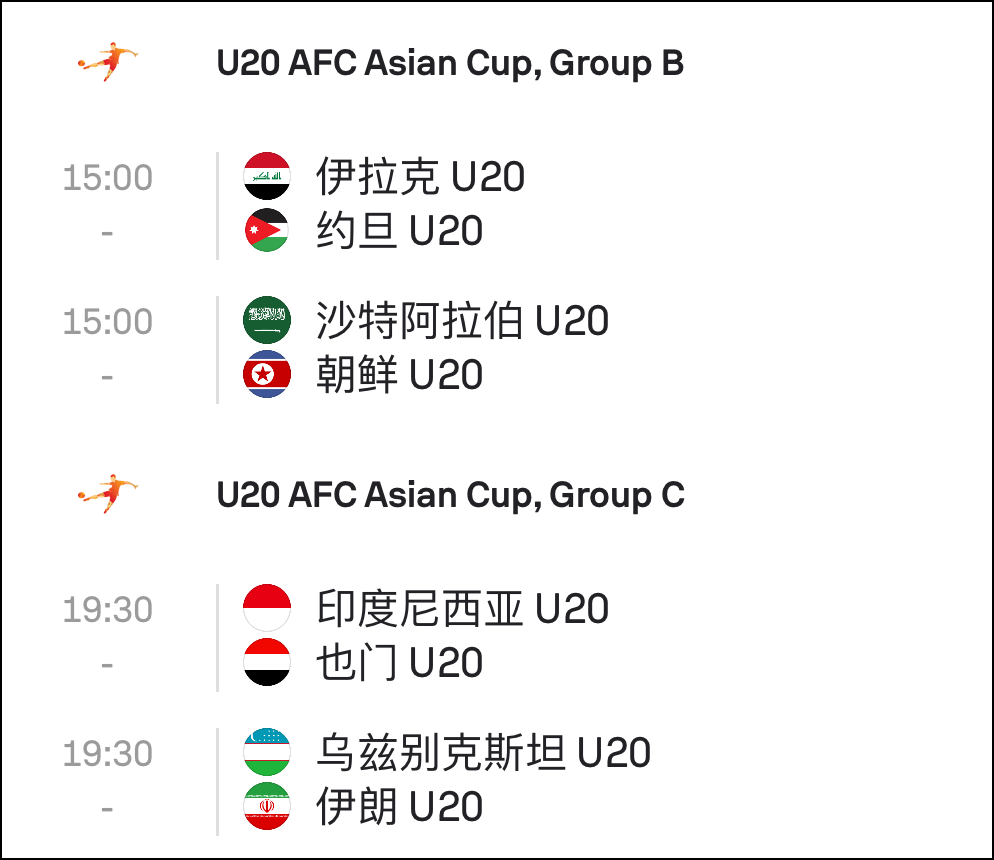Viewport: 994px width, 860px height.
Task: Click the Iraq U20 flag icon
Action: tap(267, 176)
